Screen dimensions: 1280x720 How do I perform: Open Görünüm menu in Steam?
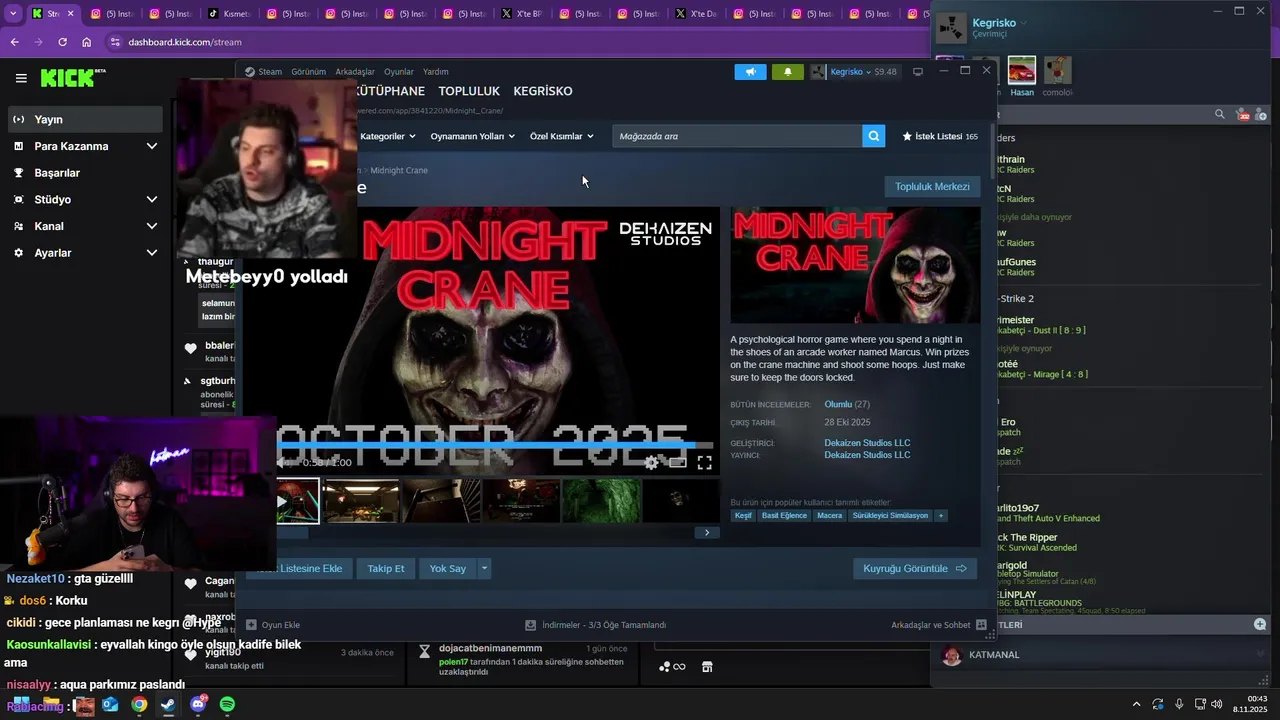click(x=309, y=72)
